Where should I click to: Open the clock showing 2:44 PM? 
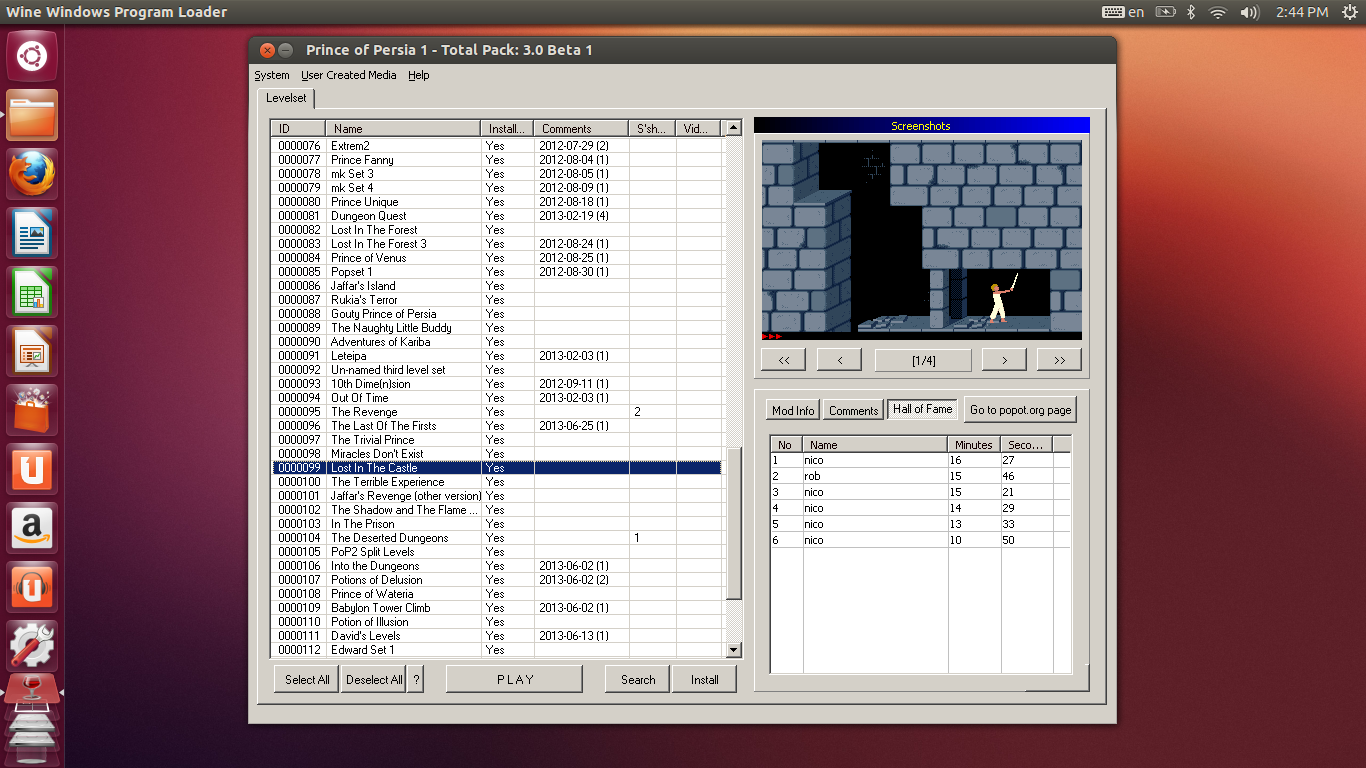pyautogui.click(x=1301, y=12)
